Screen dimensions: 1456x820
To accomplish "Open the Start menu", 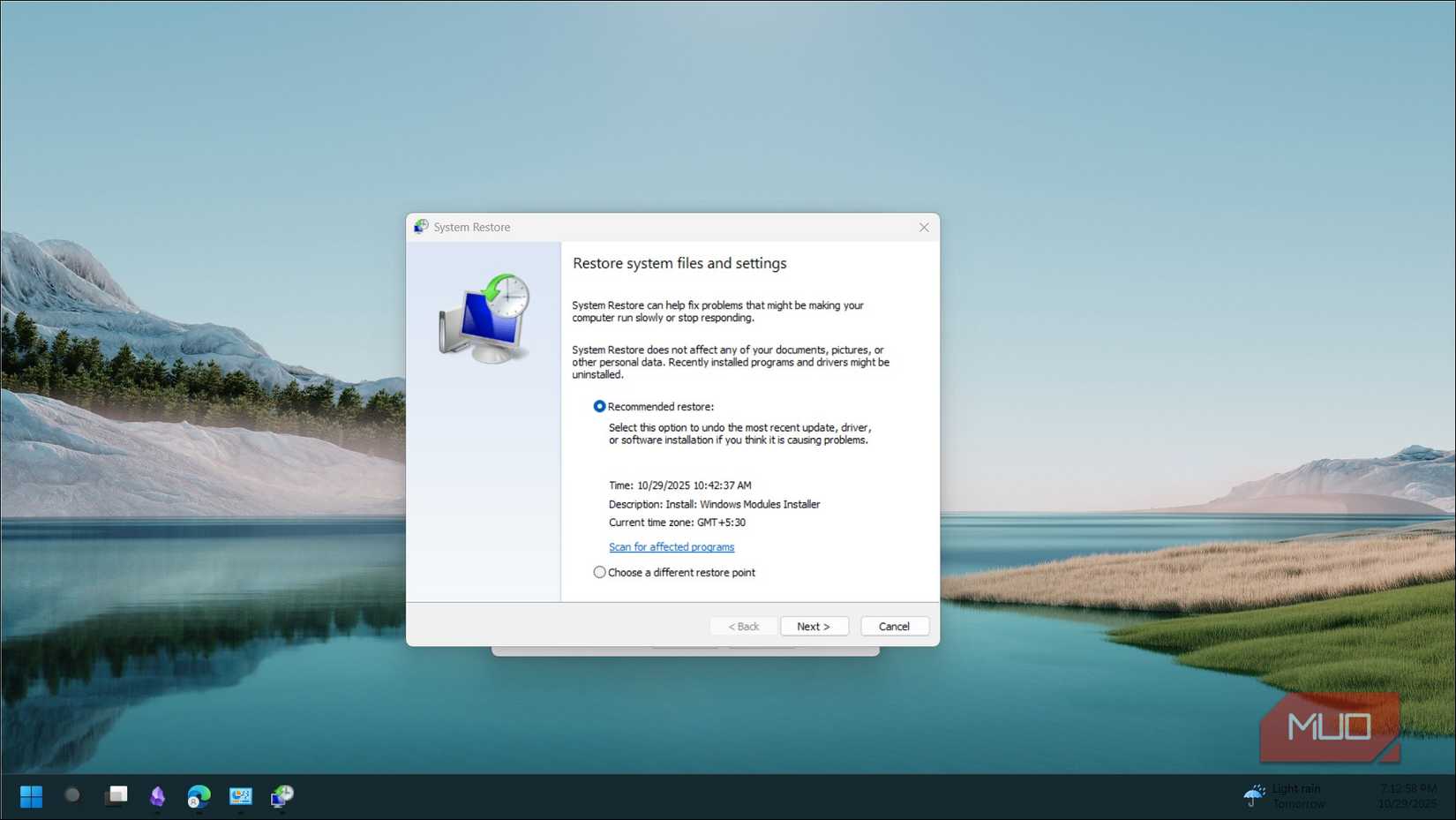I will coord(31,796).
